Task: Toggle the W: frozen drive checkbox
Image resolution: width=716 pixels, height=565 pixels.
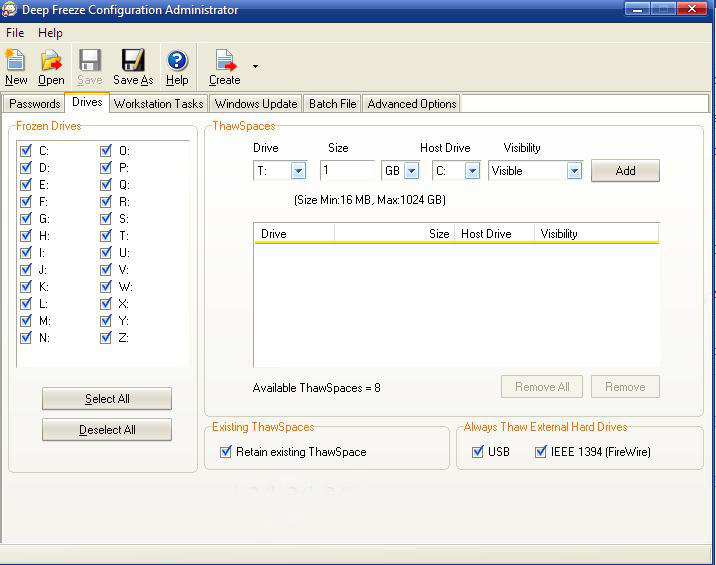Action: [106, 287]
